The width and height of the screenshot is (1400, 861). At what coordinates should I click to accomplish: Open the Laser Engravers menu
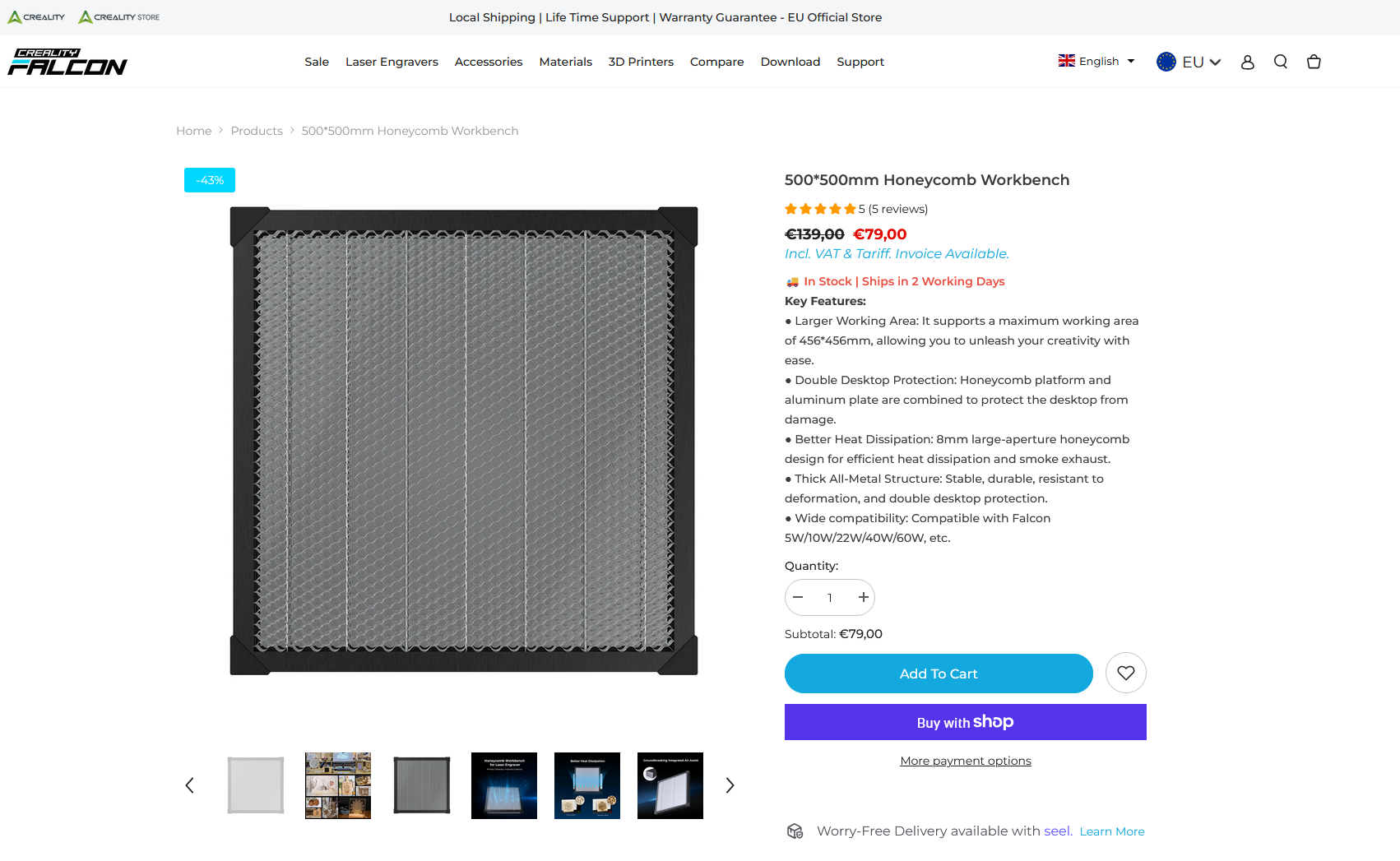click(x=392, y=62)
